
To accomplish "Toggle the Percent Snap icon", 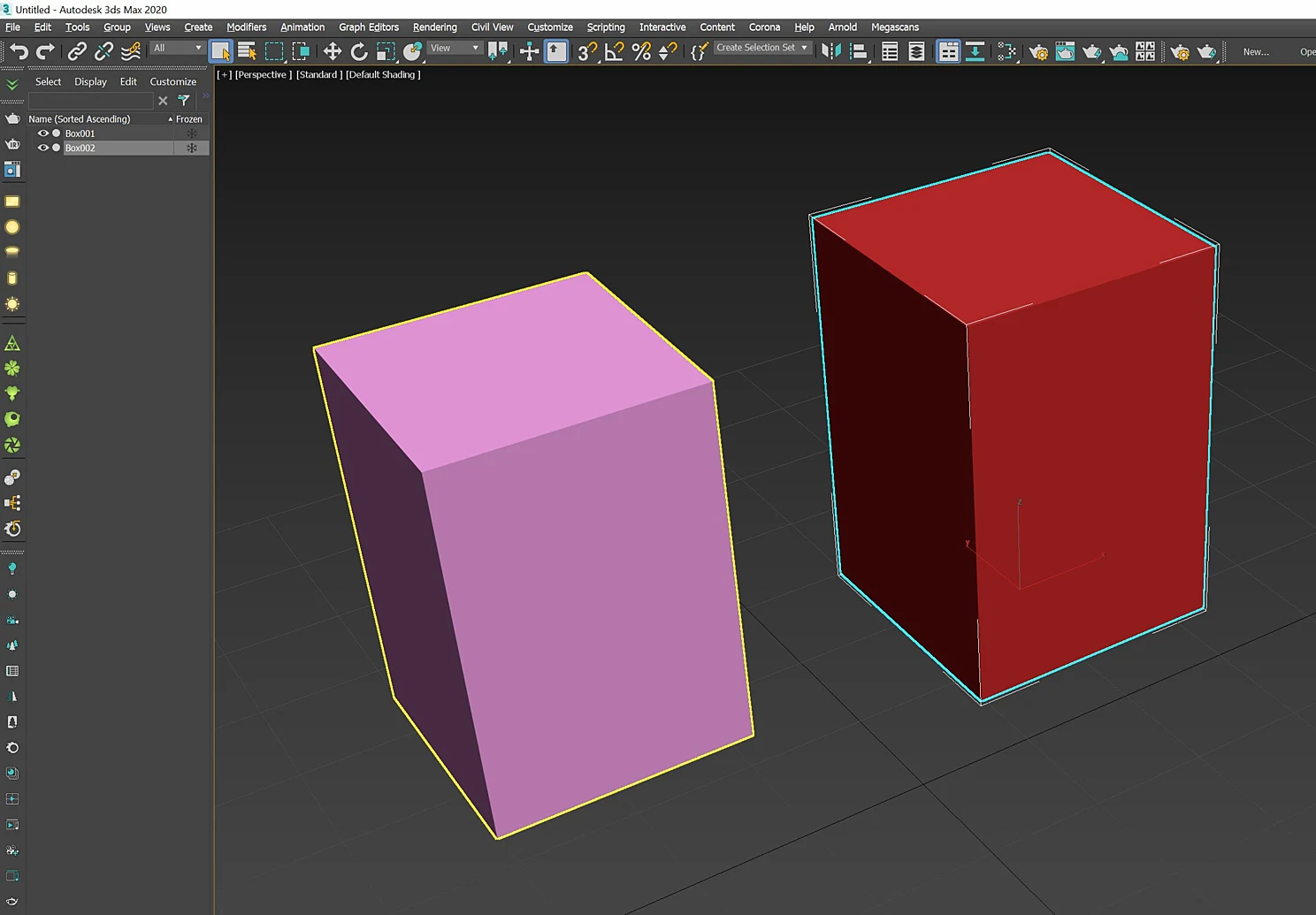I will pos(641,52).
